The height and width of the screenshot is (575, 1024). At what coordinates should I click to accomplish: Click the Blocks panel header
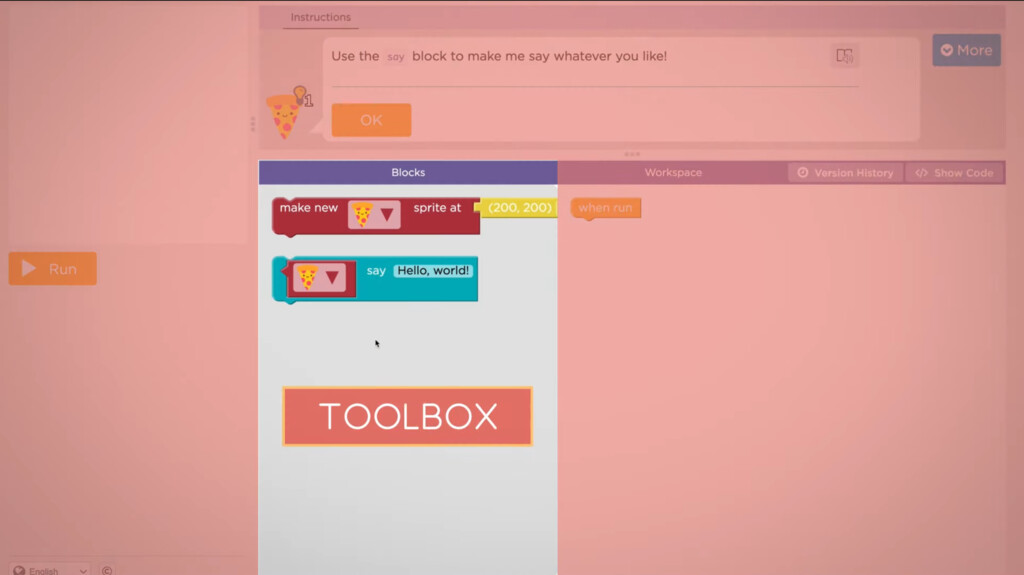(x=408, y=172)
